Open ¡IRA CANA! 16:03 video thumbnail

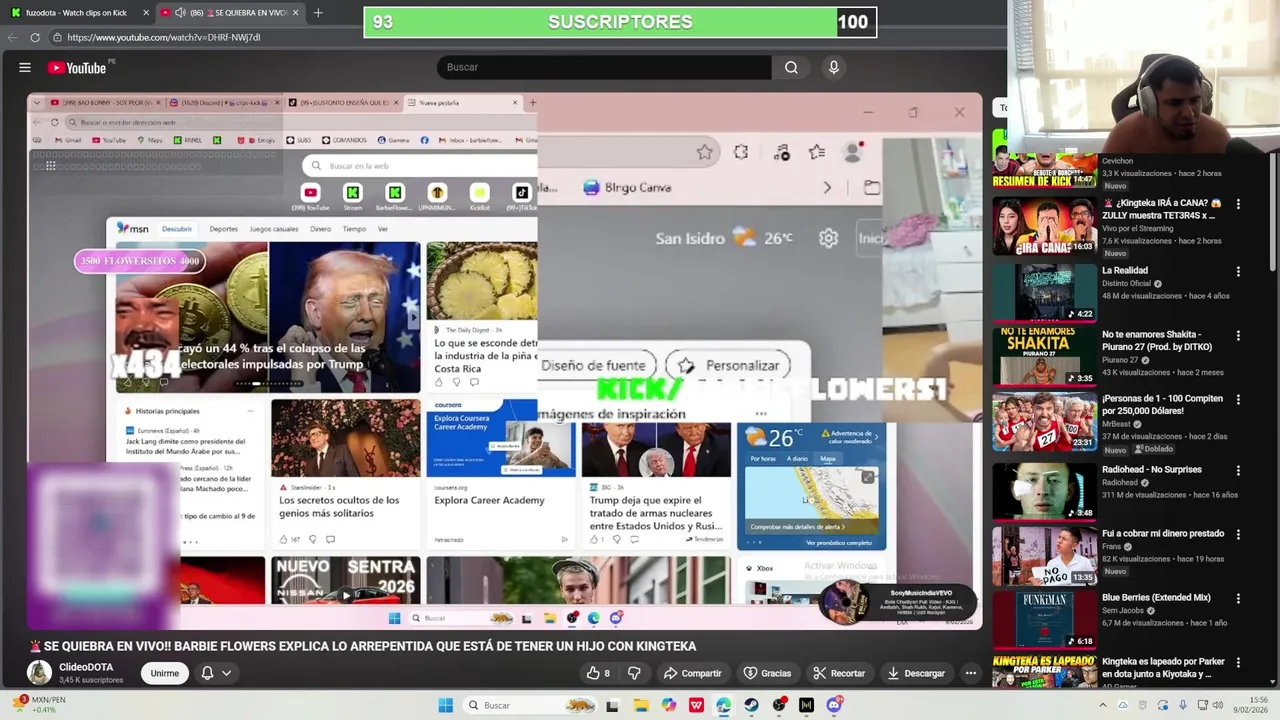point(1044,226)
